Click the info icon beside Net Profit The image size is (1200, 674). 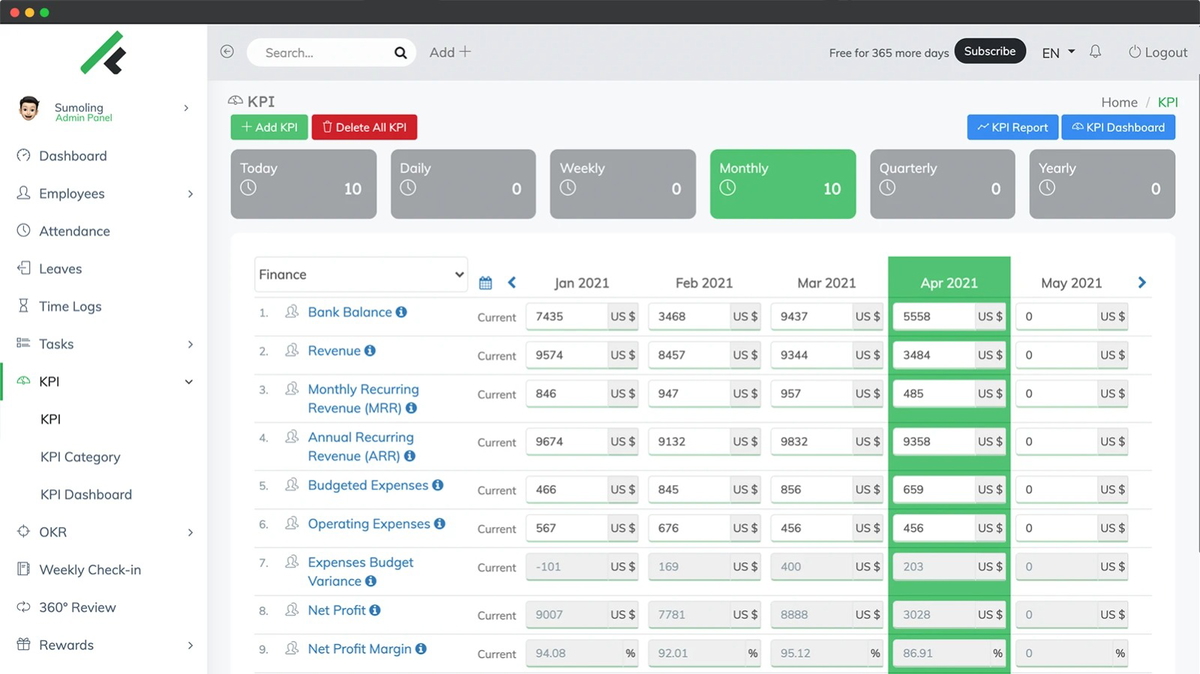375,610
